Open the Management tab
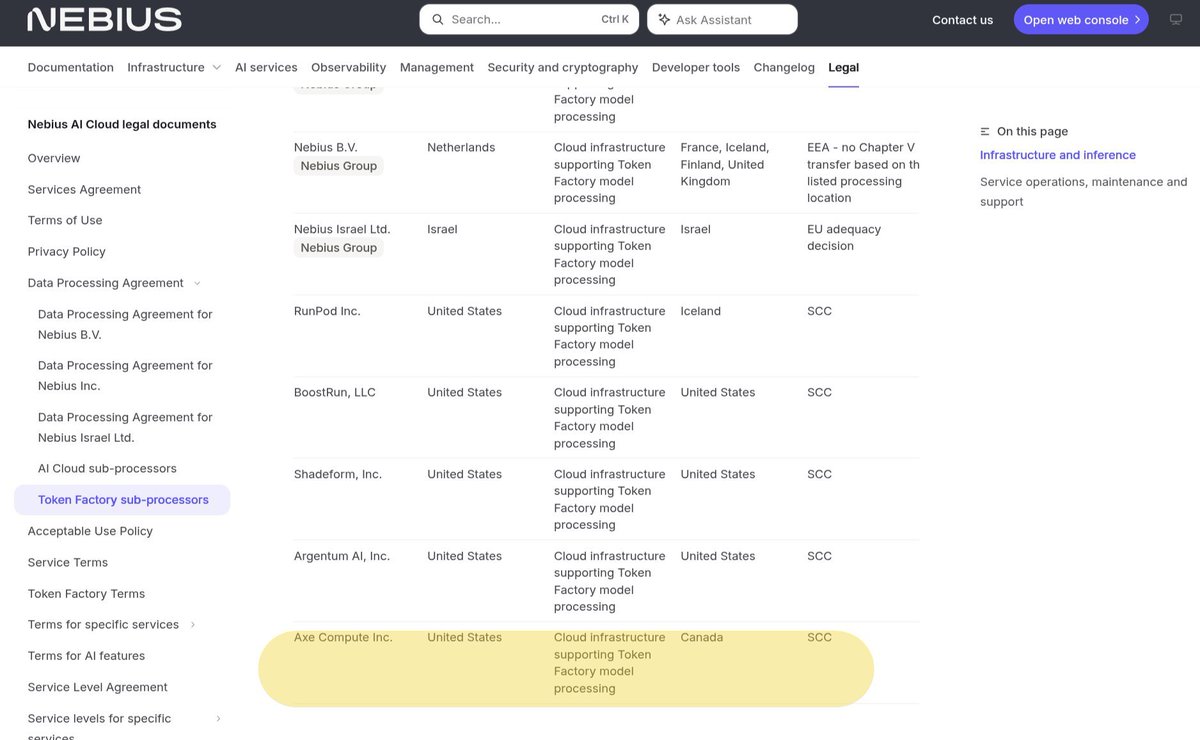This screenshot has width=1200, height=740. pos(437,67)
